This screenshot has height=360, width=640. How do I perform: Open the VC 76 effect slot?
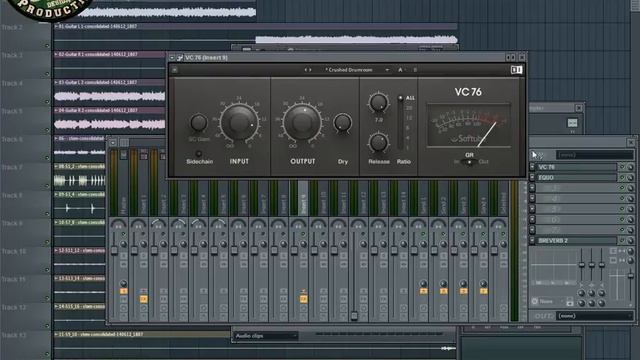[x=576, y=167]
